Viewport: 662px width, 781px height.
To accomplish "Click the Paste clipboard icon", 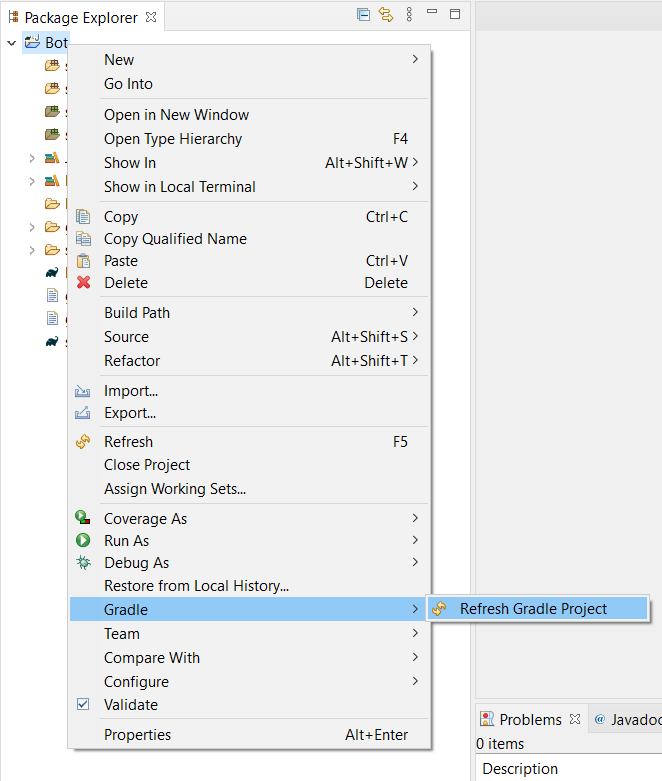I will click(83, 260).
